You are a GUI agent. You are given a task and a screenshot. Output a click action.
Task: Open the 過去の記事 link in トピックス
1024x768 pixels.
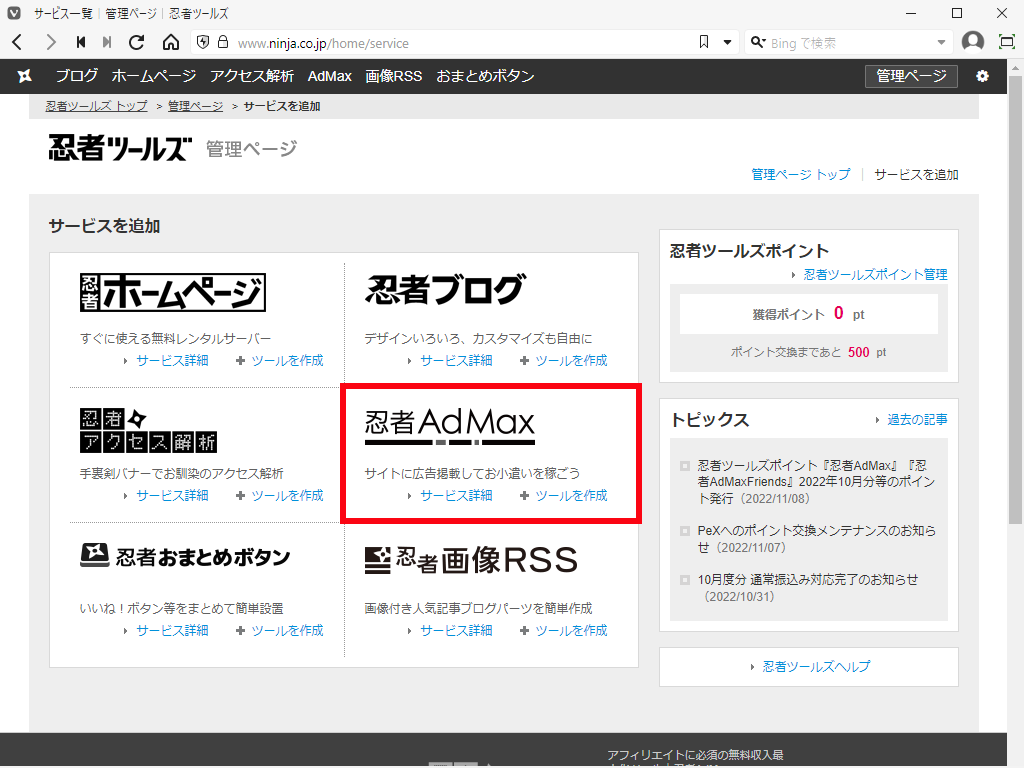(x=917, y=420)
